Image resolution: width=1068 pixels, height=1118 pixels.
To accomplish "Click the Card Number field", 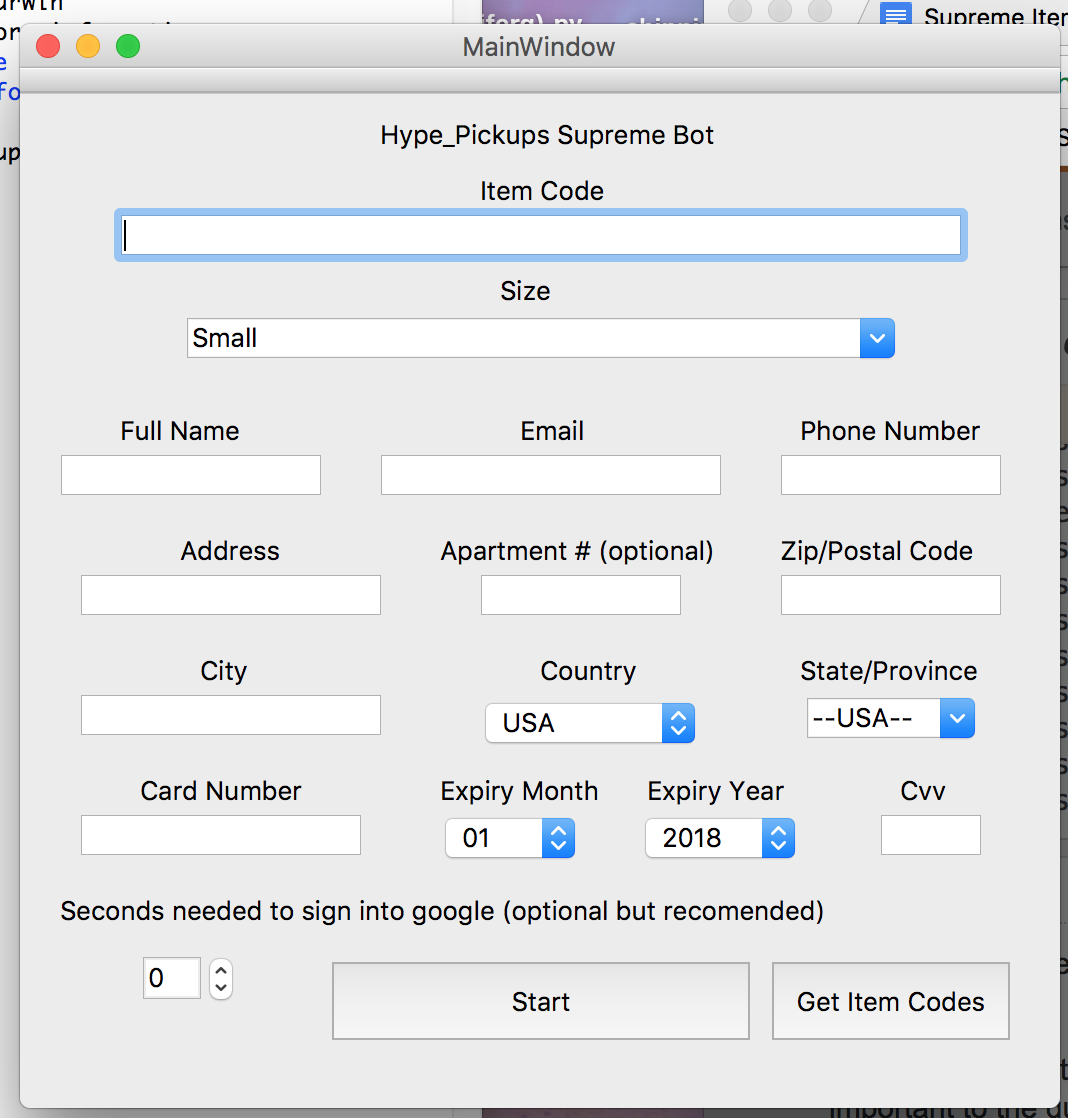I will coord(221,835).
